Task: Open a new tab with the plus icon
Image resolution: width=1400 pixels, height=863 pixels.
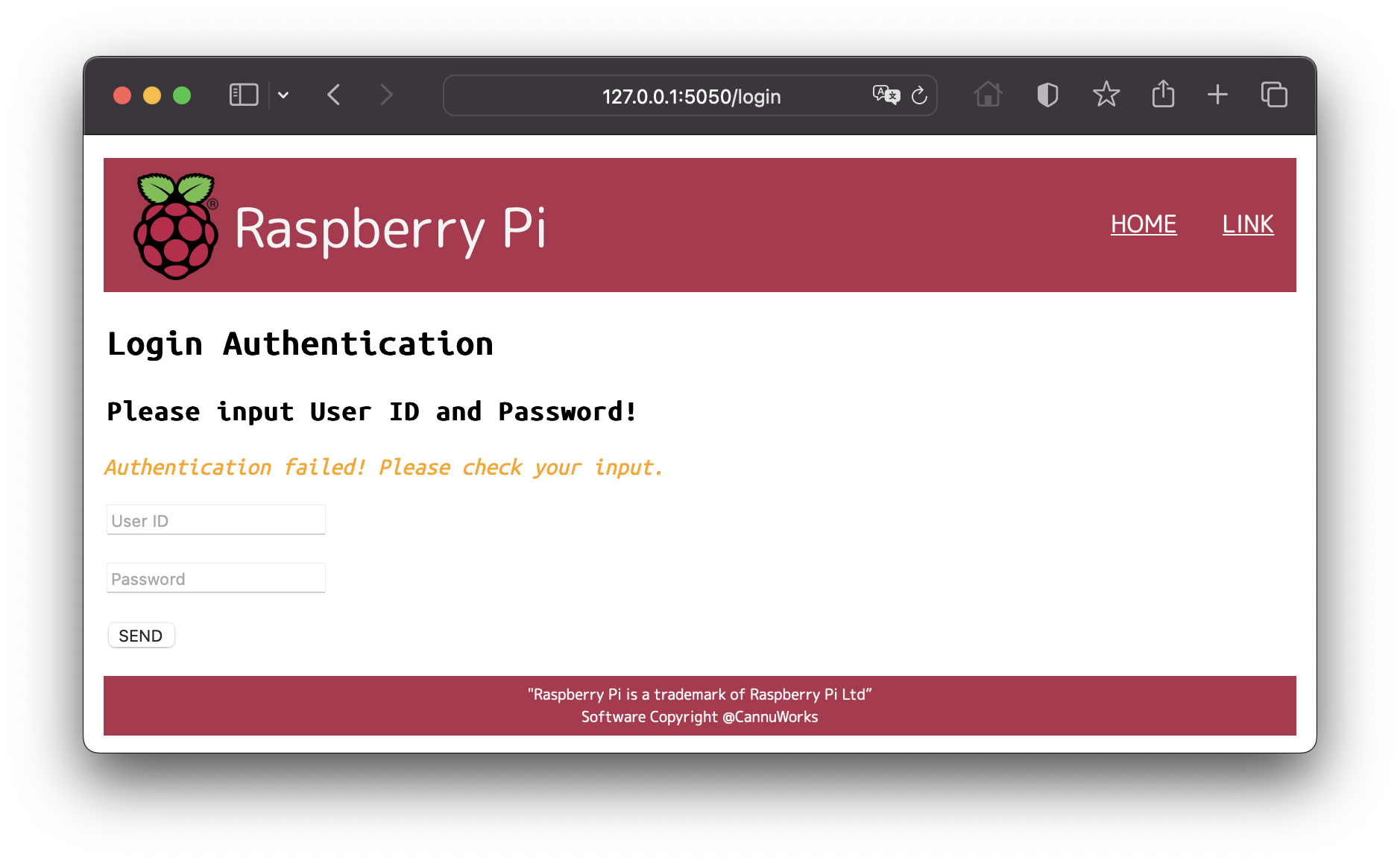Action: (x=1217, y=95)
